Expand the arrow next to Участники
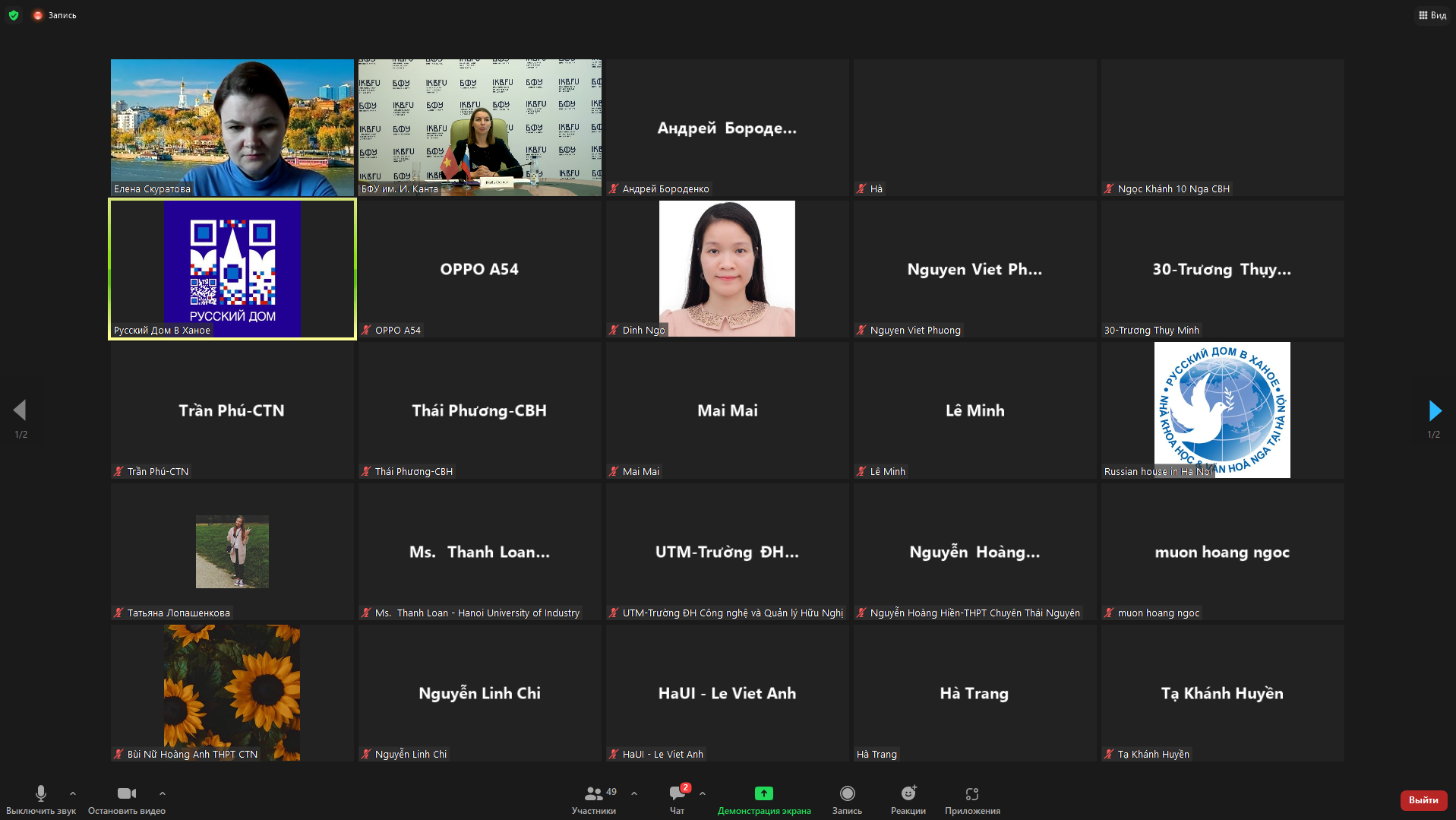This screenshot has width=1456, height=820. (x=634, y=793)
